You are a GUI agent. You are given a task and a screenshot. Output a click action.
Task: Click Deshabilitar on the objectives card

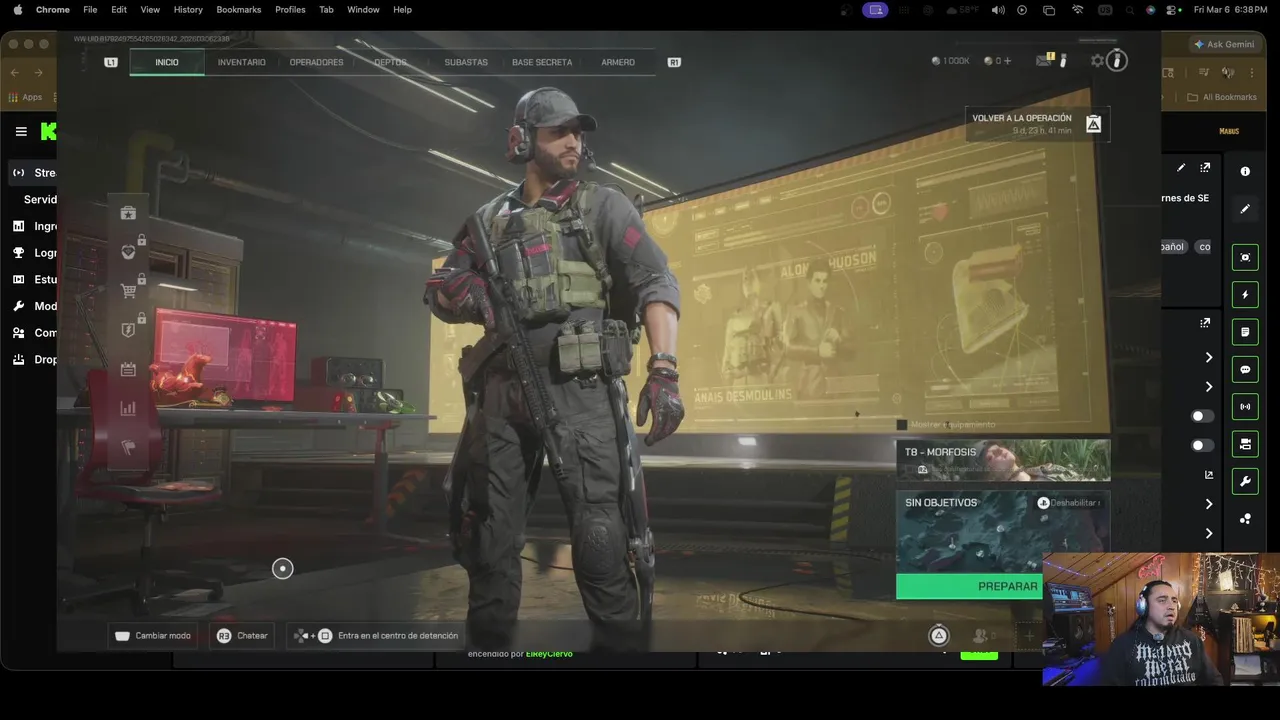click(x=1069, y=503)
